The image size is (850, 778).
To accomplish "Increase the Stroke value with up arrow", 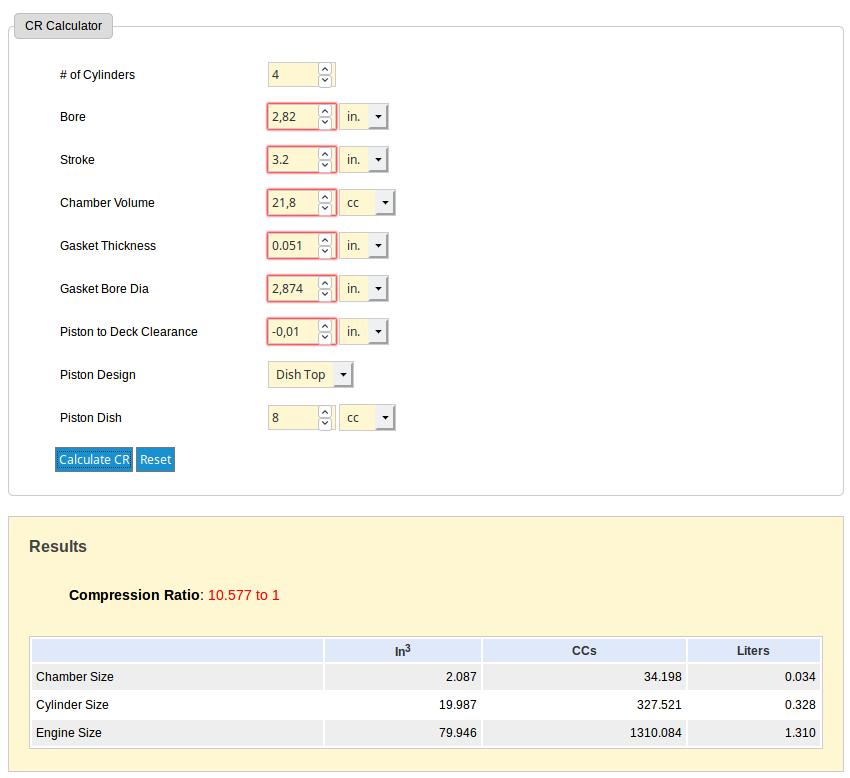I will point(325,154).
